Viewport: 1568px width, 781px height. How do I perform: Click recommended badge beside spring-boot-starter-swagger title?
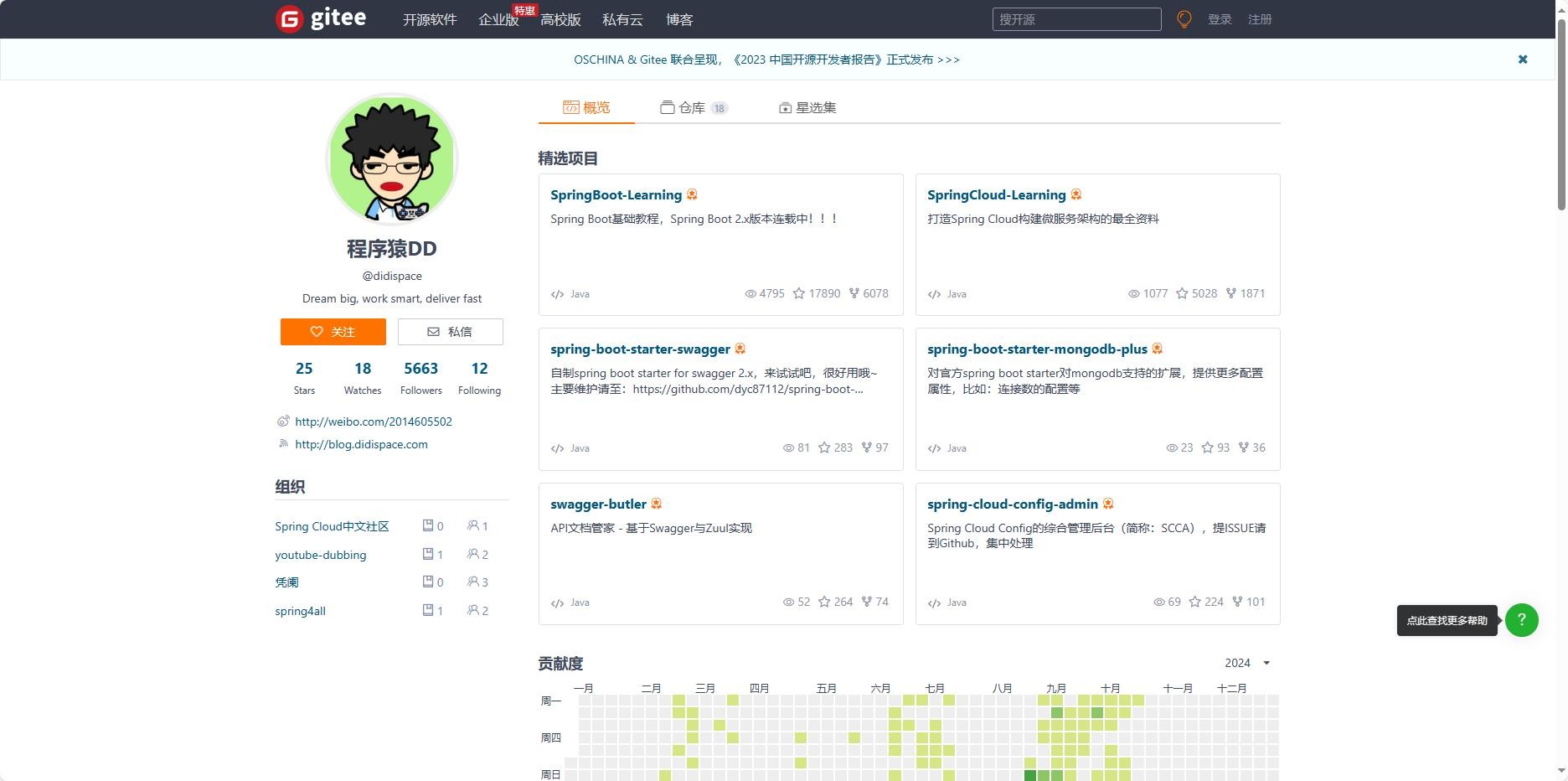pos(740,349)
